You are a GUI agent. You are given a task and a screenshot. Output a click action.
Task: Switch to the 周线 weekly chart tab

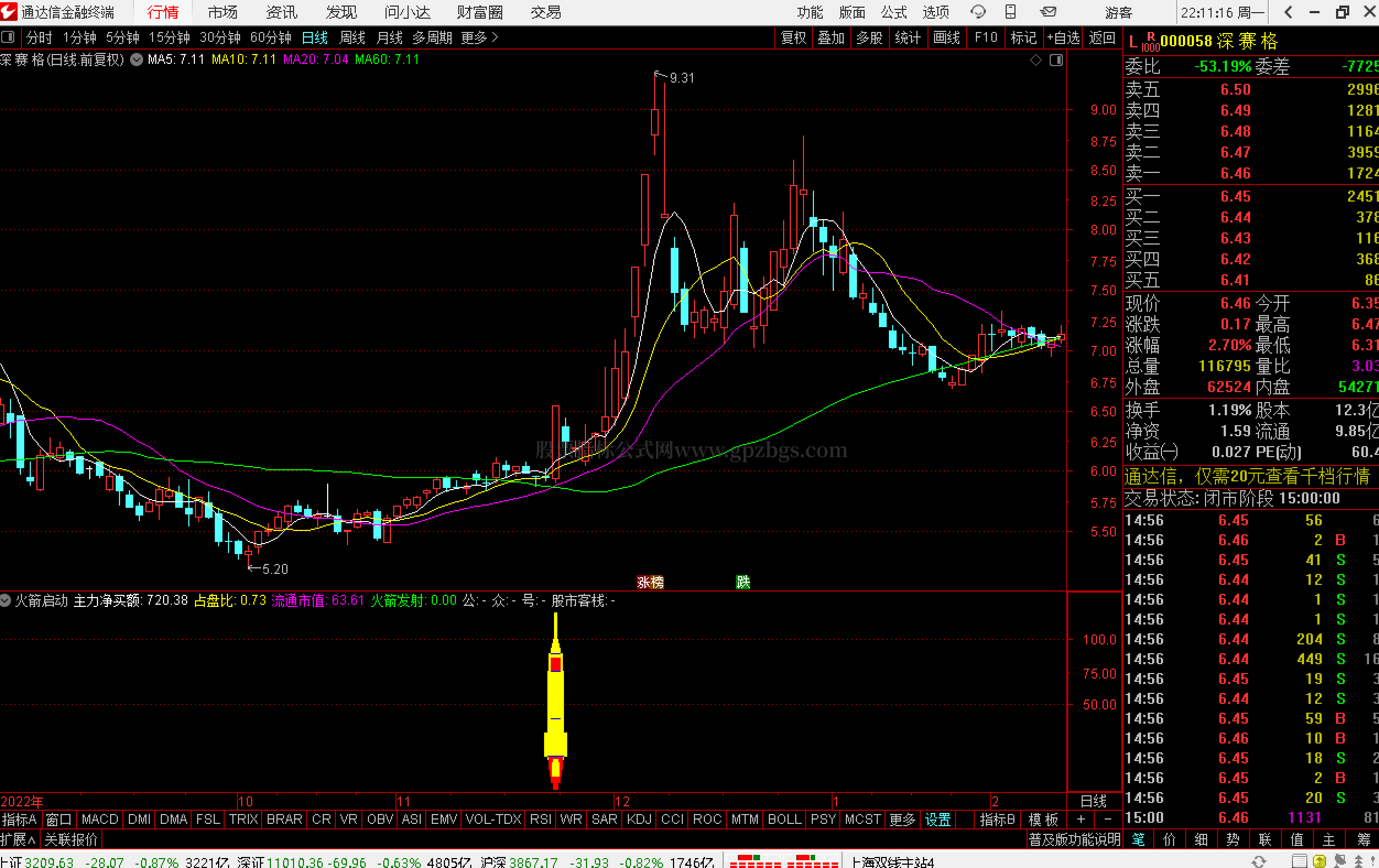[x=351, y=38]
